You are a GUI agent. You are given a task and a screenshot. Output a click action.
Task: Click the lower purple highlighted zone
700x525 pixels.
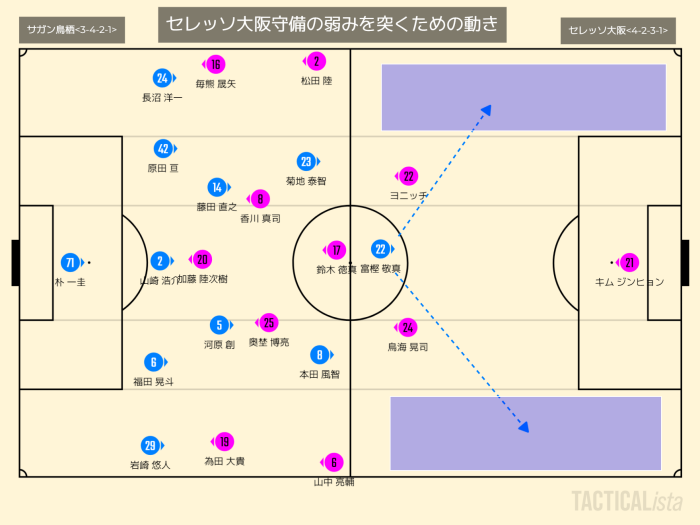525,433
